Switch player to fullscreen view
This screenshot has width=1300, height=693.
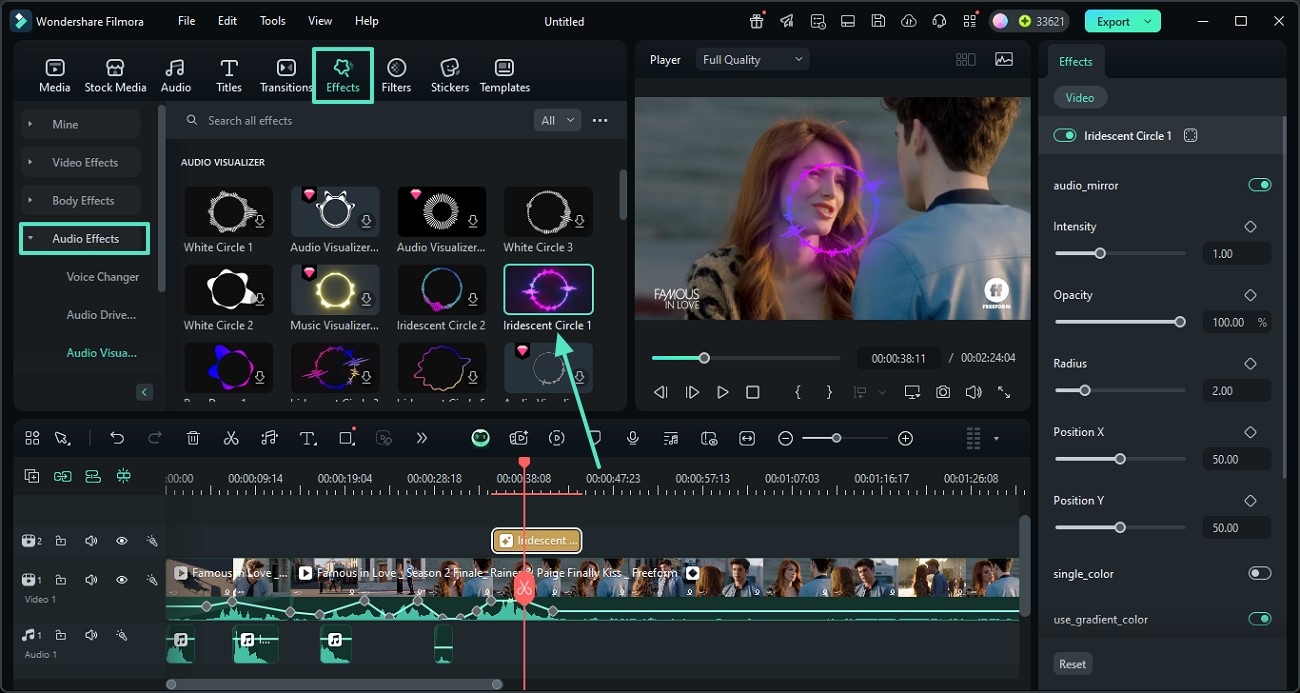1004,393
